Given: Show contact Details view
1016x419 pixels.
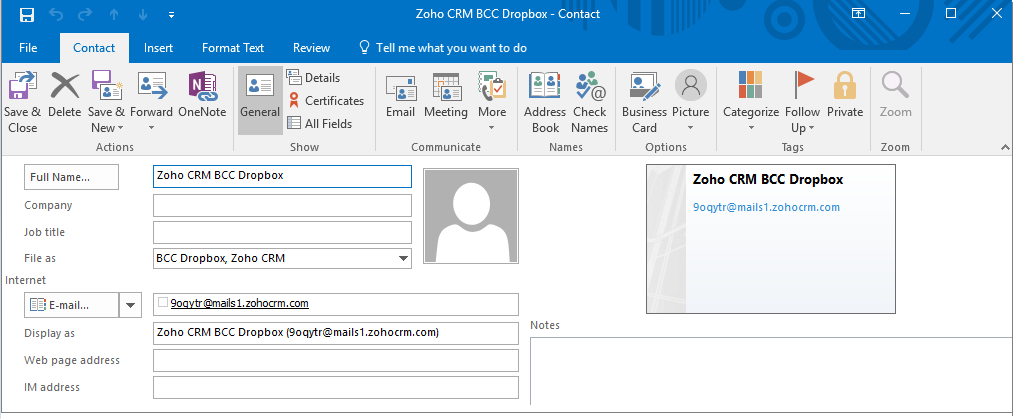Looking at the screenshot, I should pyautogui.click(x=314, y=77).
